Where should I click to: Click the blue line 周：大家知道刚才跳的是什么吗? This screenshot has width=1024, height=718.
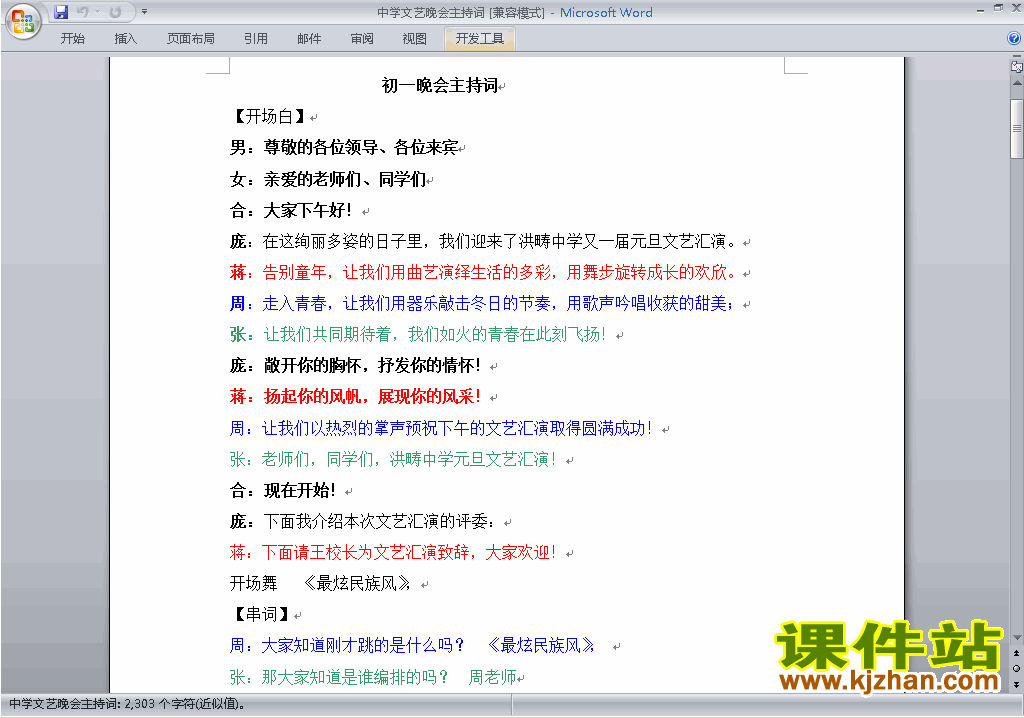(x=413, y=646)
